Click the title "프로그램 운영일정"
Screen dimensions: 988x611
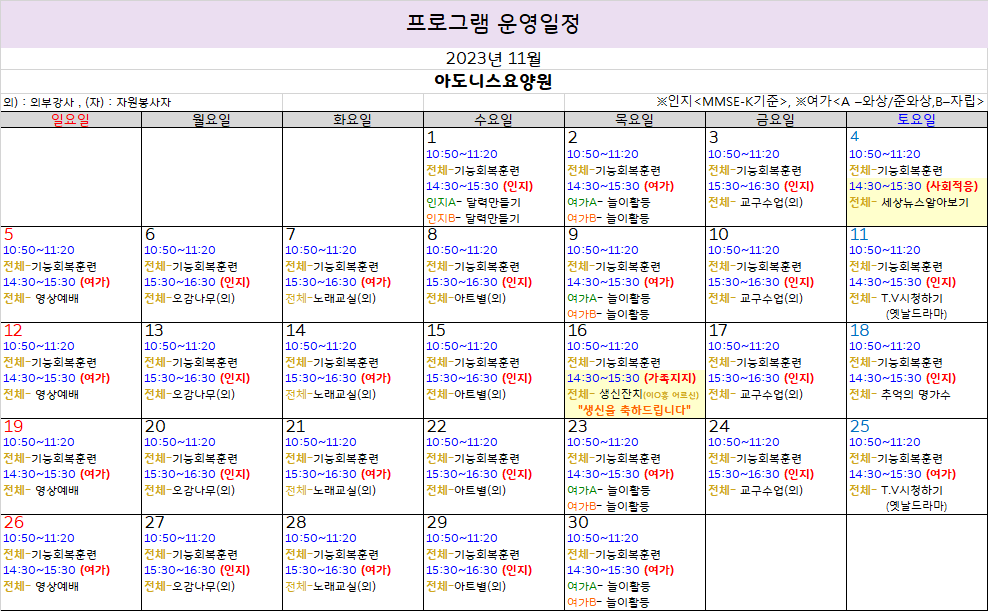pos(493,23)
